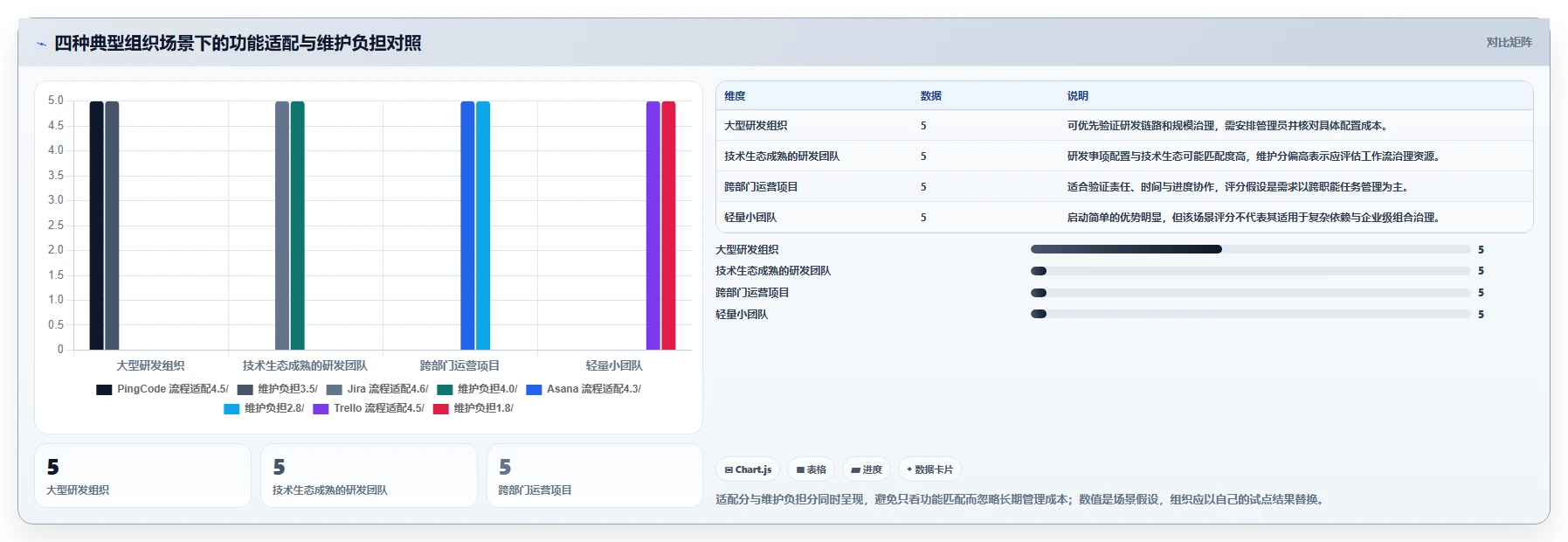Click the small icon beside the card title
The image size is (1568, 542).
pyautogui.click(x=41, y=44)
